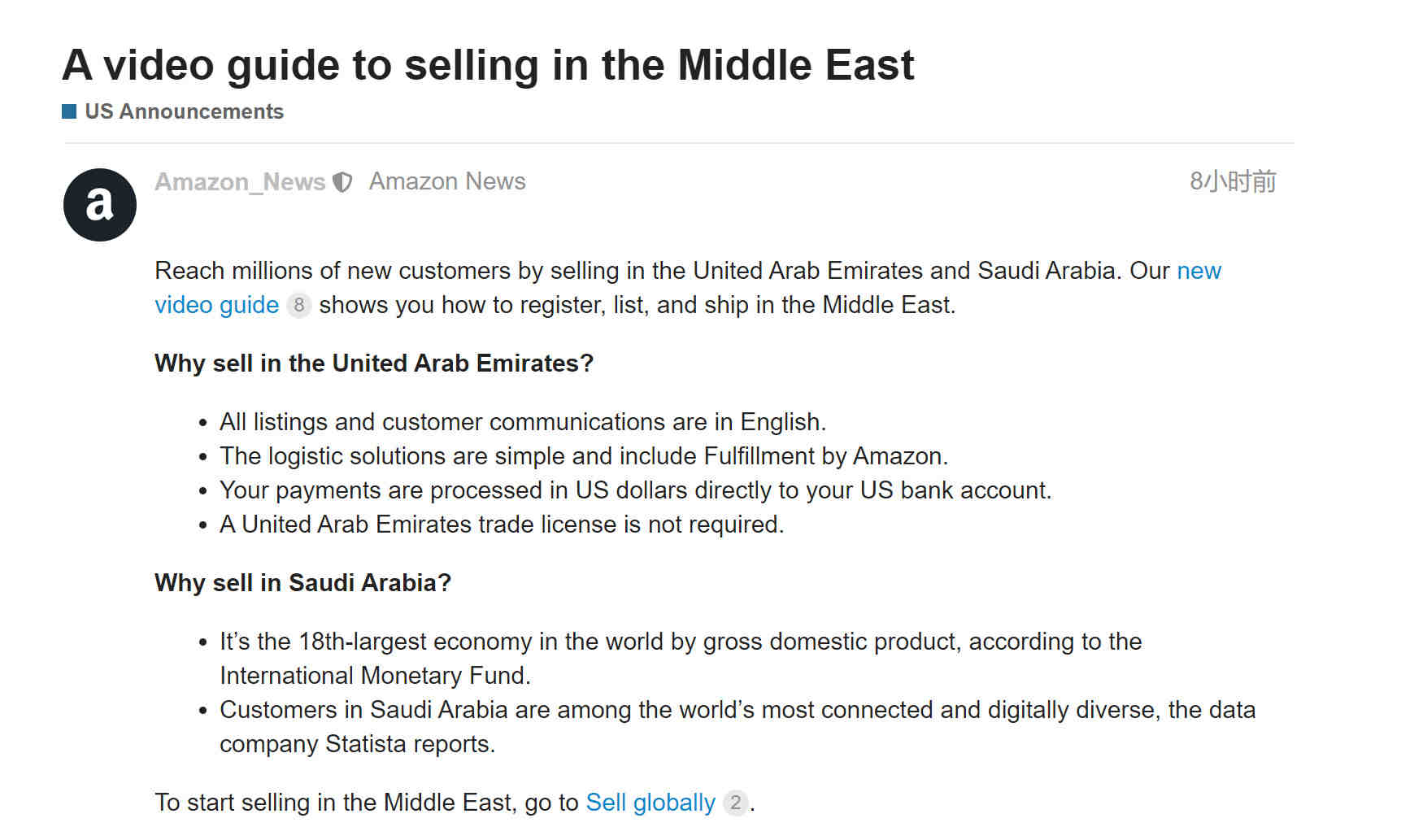Viewport: 1401px width, 840px height.
Task: Click the bullet about listings in English
Action: coord(523,422)
